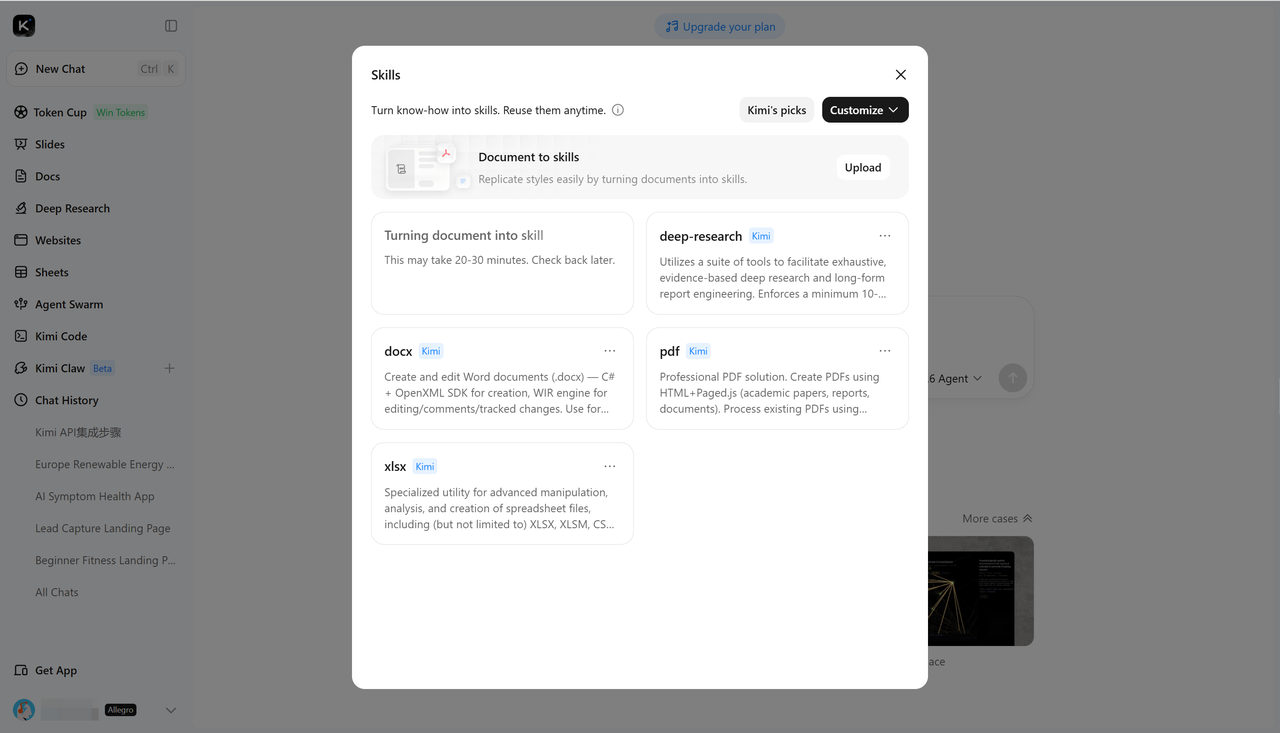Open the pdf skill card
The width and height of the screenshot is (1280, 733).
tap(777, 378)
